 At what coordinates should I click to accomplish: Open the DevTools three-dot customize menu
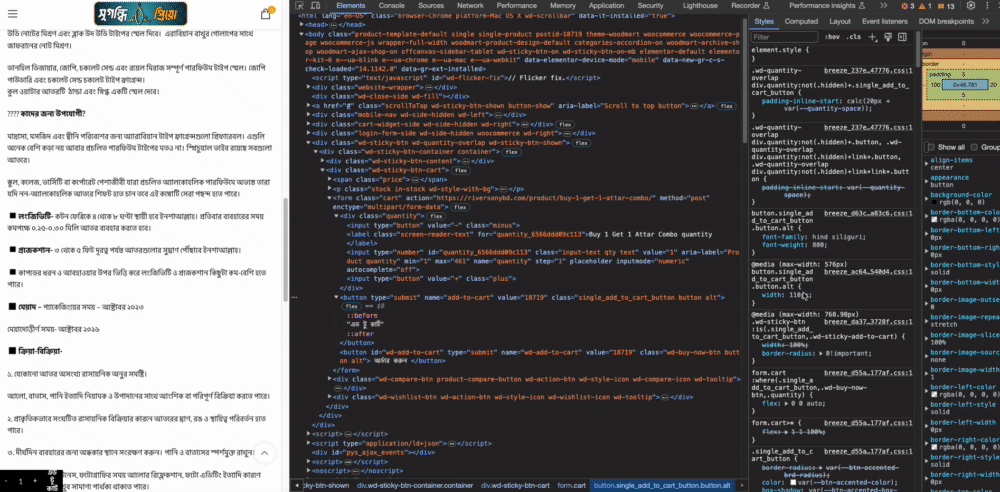[x=989, y=6]
